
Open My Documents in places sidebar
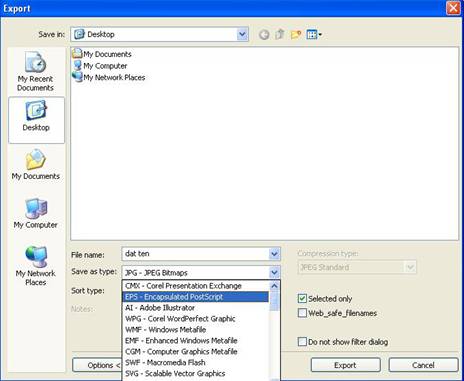(36, 165)
